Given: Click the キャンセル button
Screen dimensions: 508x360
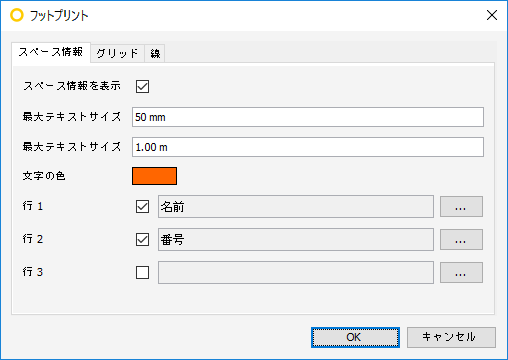Looking at the screenshot, I should point(451,337).
